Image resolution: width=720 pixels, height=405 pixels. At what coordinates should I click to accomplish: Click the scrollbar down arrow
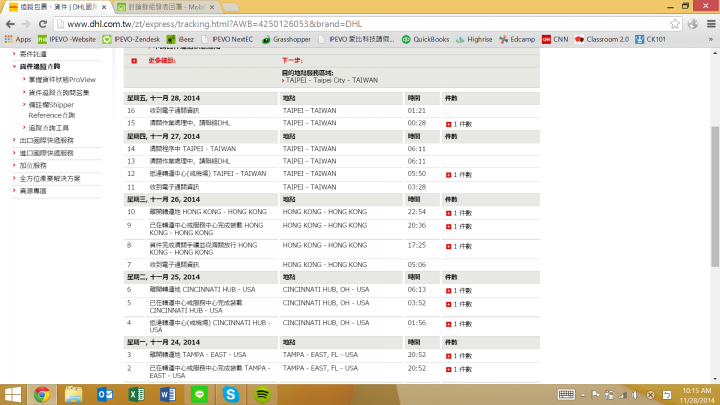click(x=715, y=379)
